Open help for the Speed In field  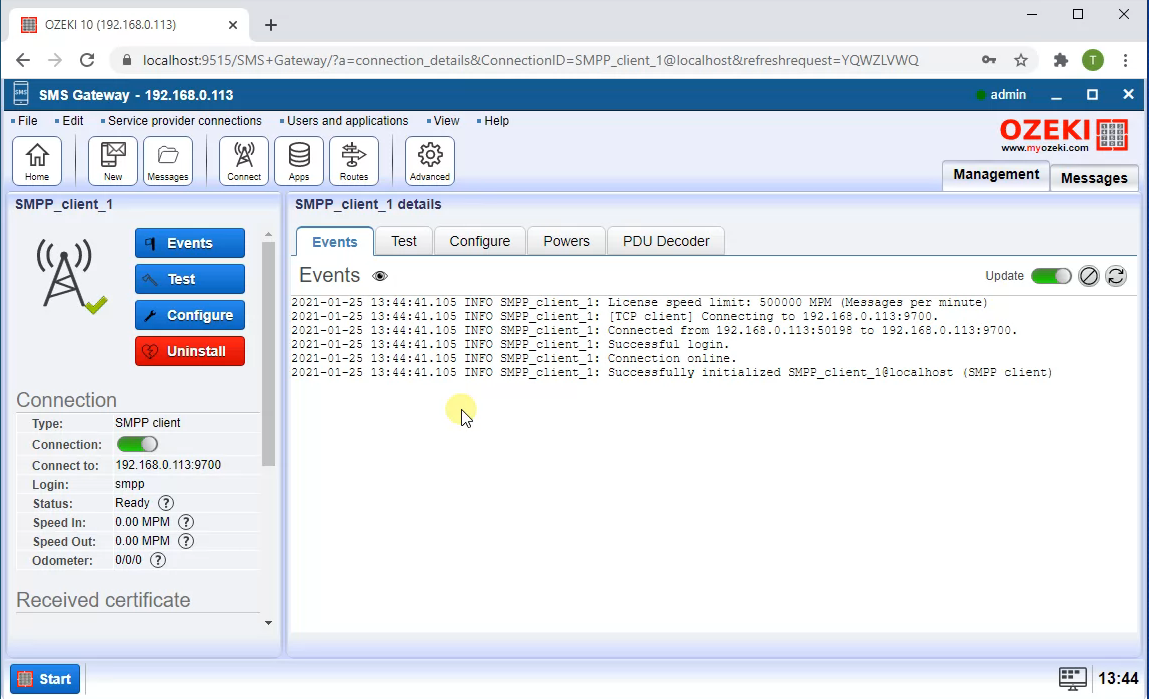[x=186, y=522]
